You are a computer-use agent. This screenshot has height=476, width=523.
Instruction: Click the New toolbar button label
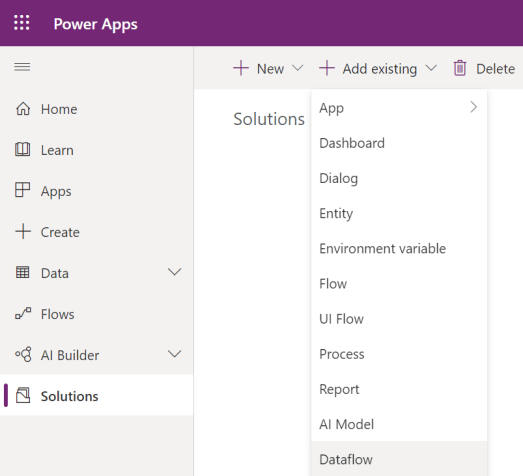click(x=270, y=69)
